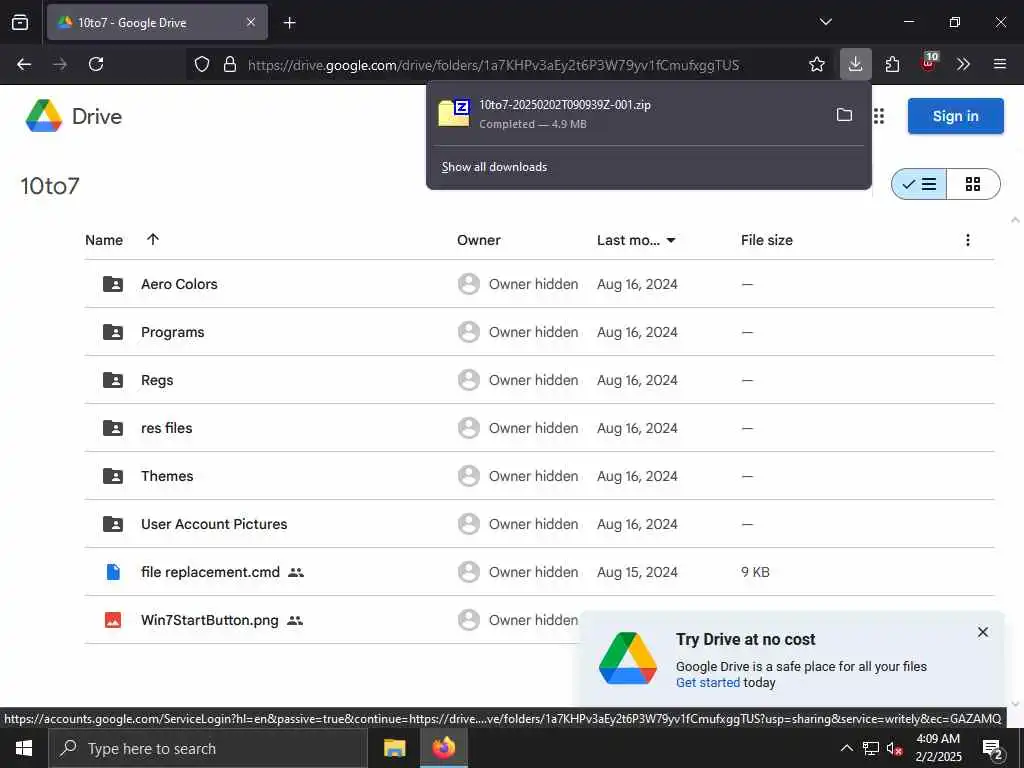The height and width of the screenshot is (768, 1024).
Task: Open the Firefox View tab icon
Action: click(x=20, y=22)
